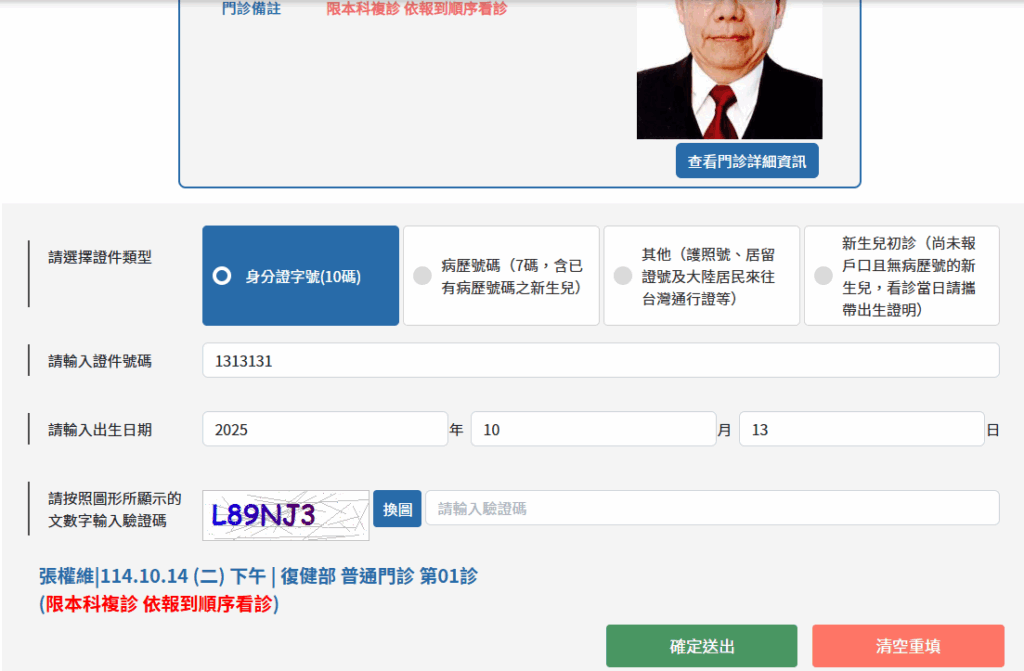
Task: Click the 請輸入驗證碼 captcha input box
Action: pyautogui.click(x=711, y=508)
